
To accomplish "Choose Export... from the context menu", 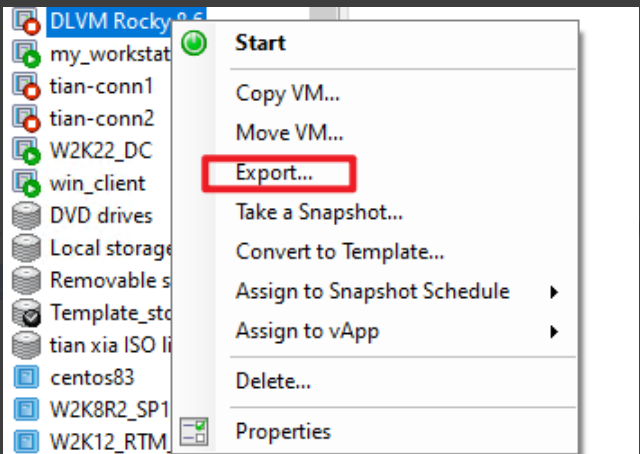I will point(274,172).
